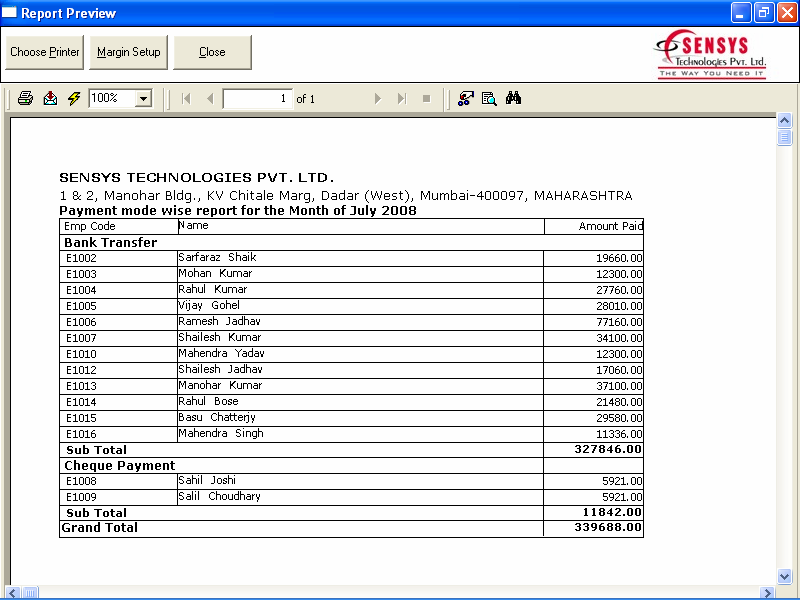This screenshot has width=800, height=600.
Task: Toggle the group tree icon
Action: [465, 98]
